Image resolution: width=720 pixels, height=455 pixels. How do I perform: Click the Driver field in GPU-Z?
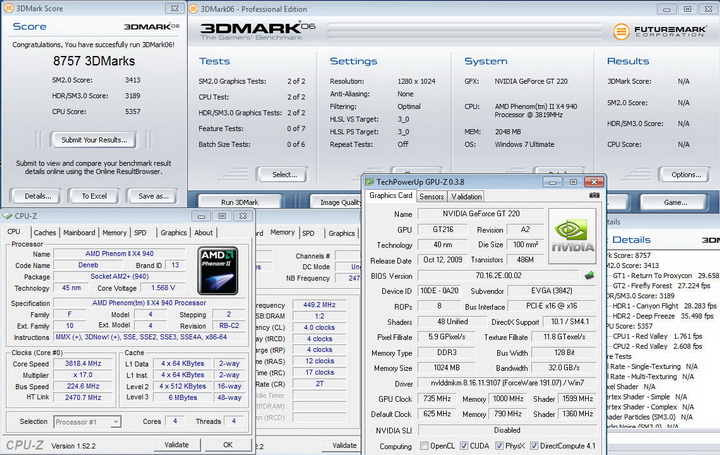click(x=507, y=383)
